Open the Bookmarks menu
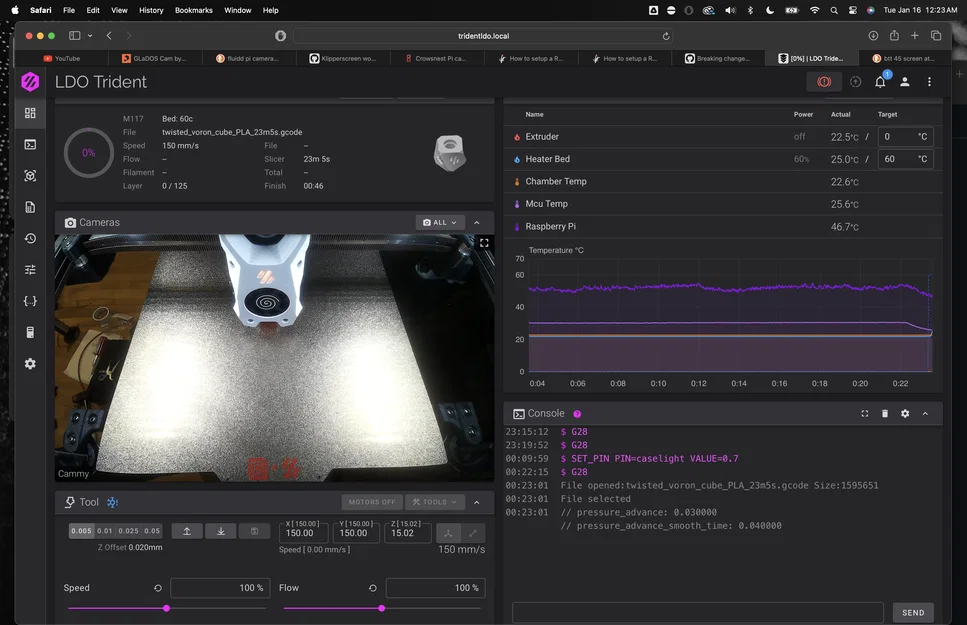 pos(194,10)
